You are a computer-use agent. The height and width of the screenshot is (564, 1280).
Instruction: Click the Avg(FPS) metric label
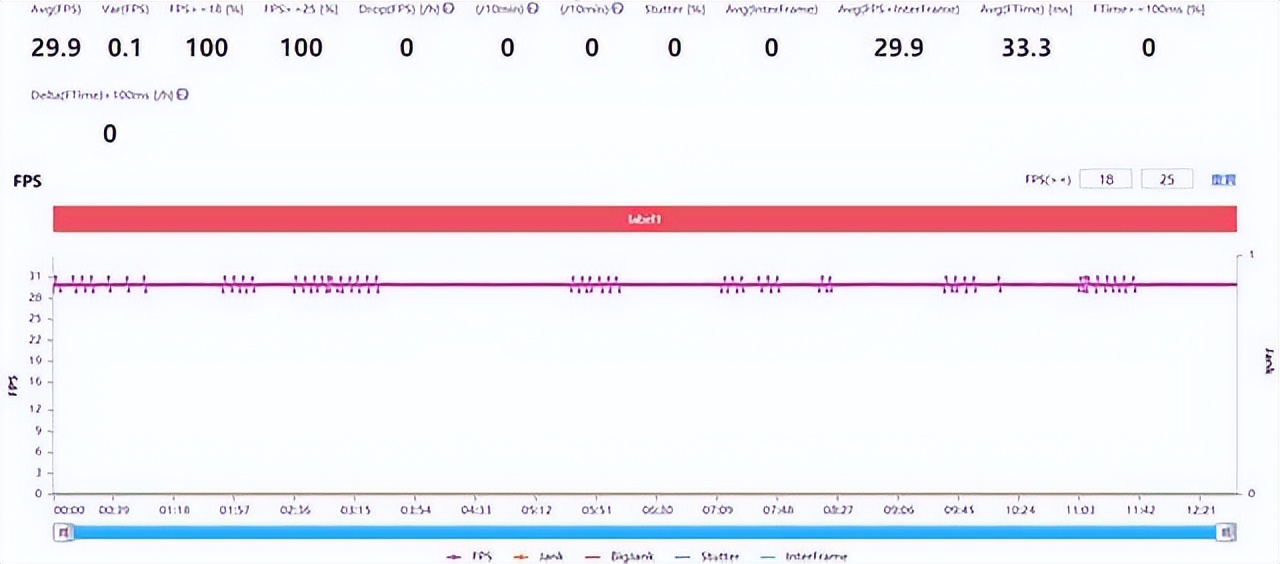(56, 10)
